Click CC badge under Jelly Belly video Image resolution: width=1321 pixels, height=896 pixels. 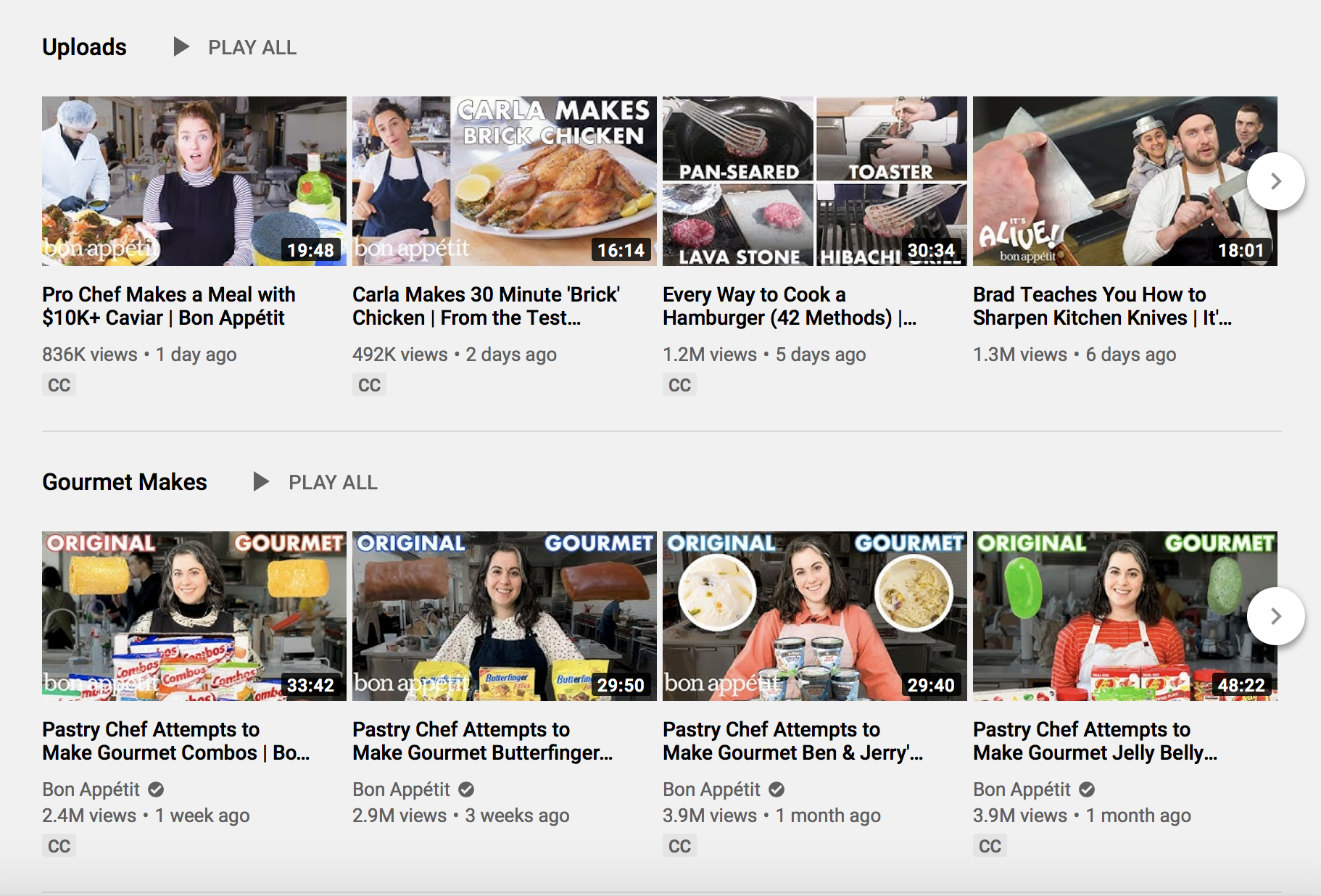[990, 846]
